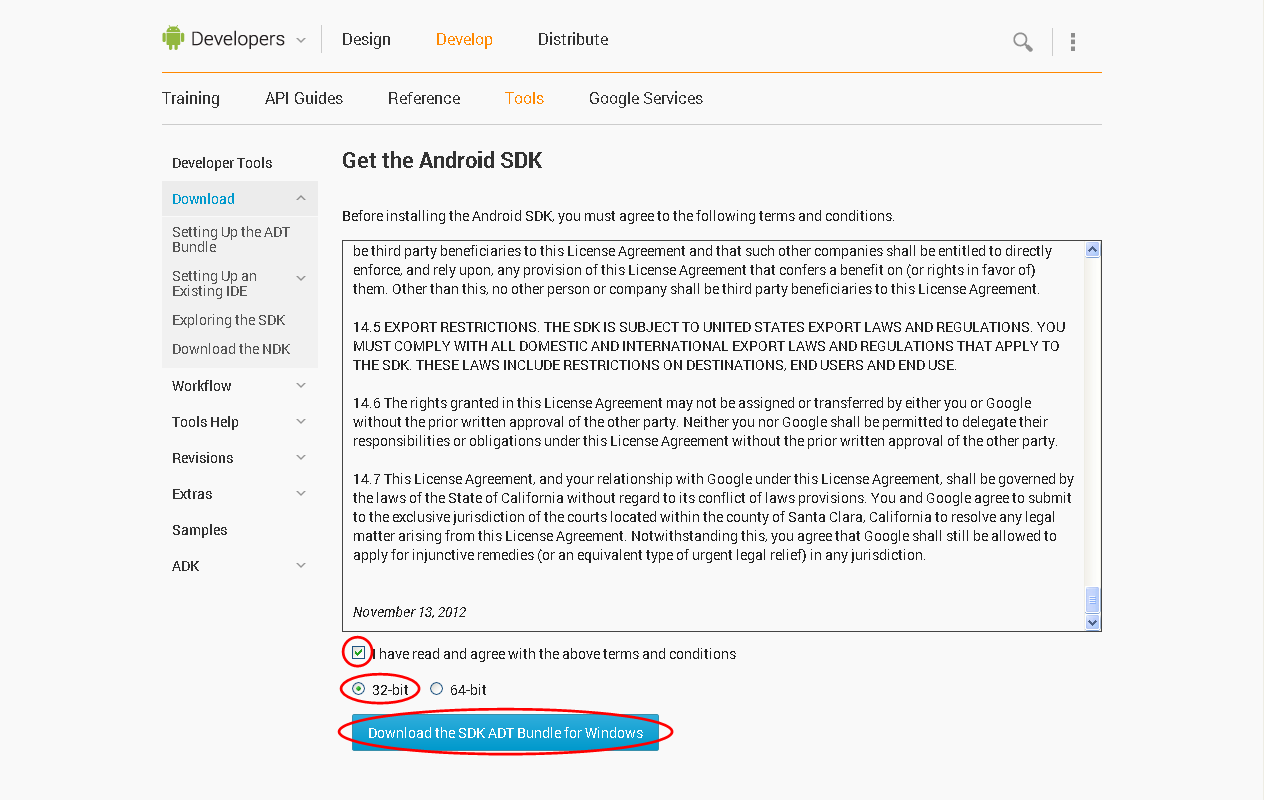Open Workflow sidebar item

[202, 386]
